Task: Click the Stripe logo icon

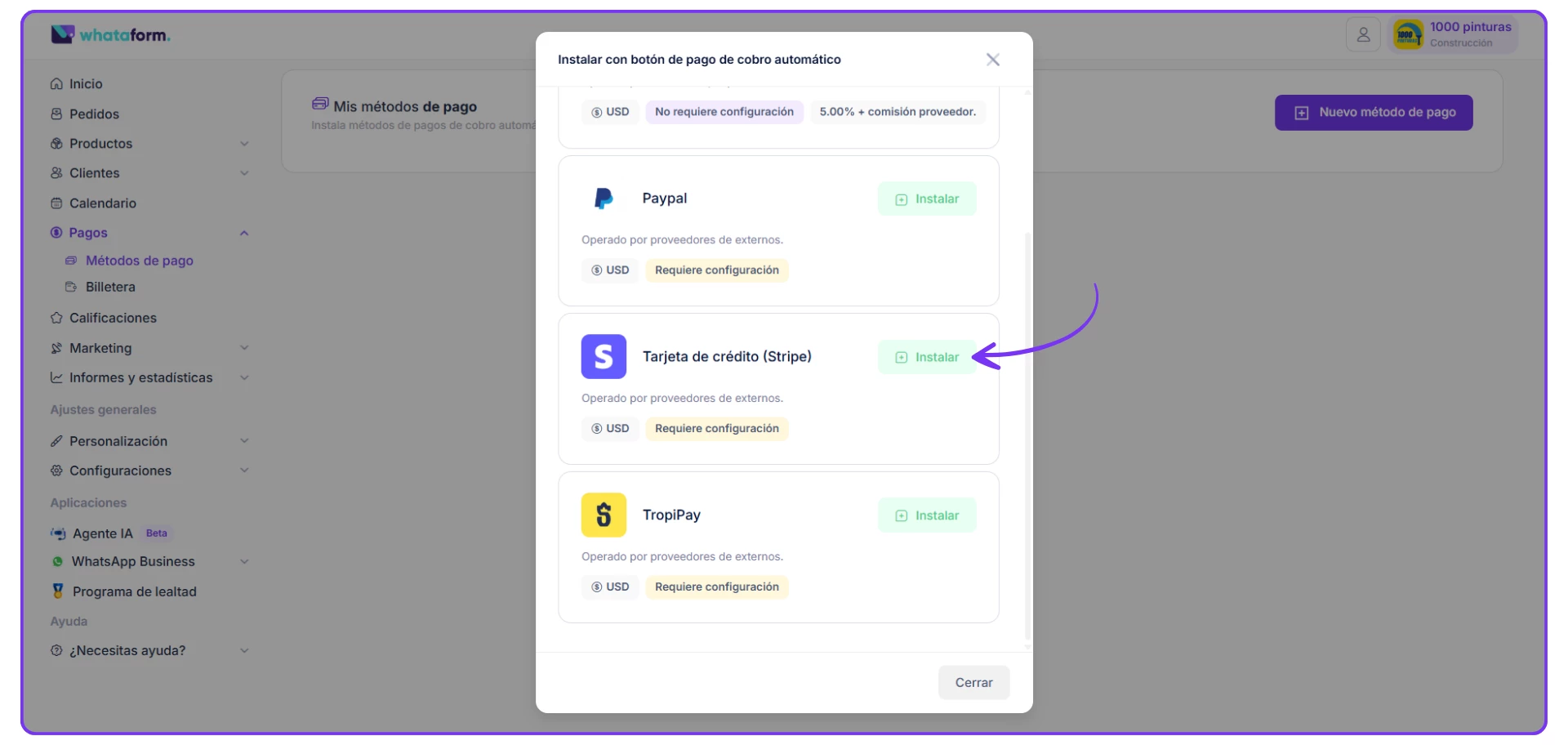Action: [x=604, y=357]
